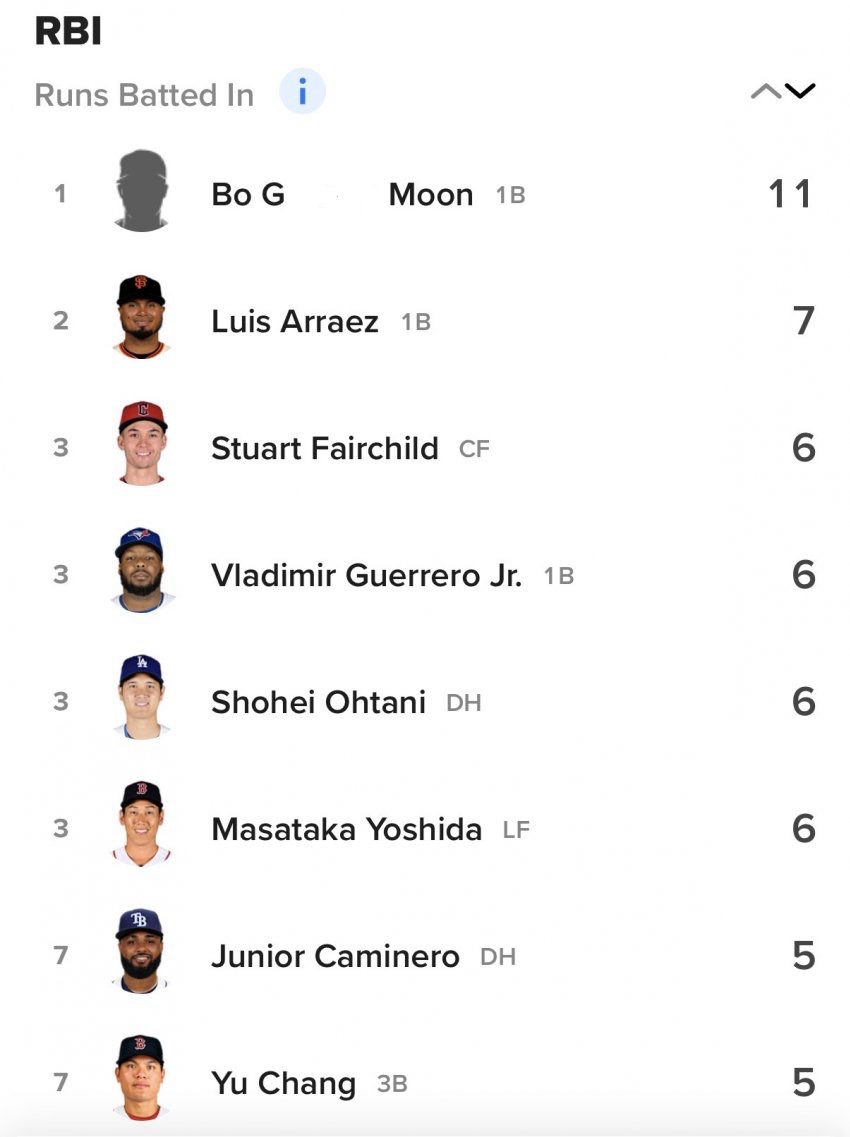
Task: Expand the RBI list with down chevron
Action: (x=801, y=92)
